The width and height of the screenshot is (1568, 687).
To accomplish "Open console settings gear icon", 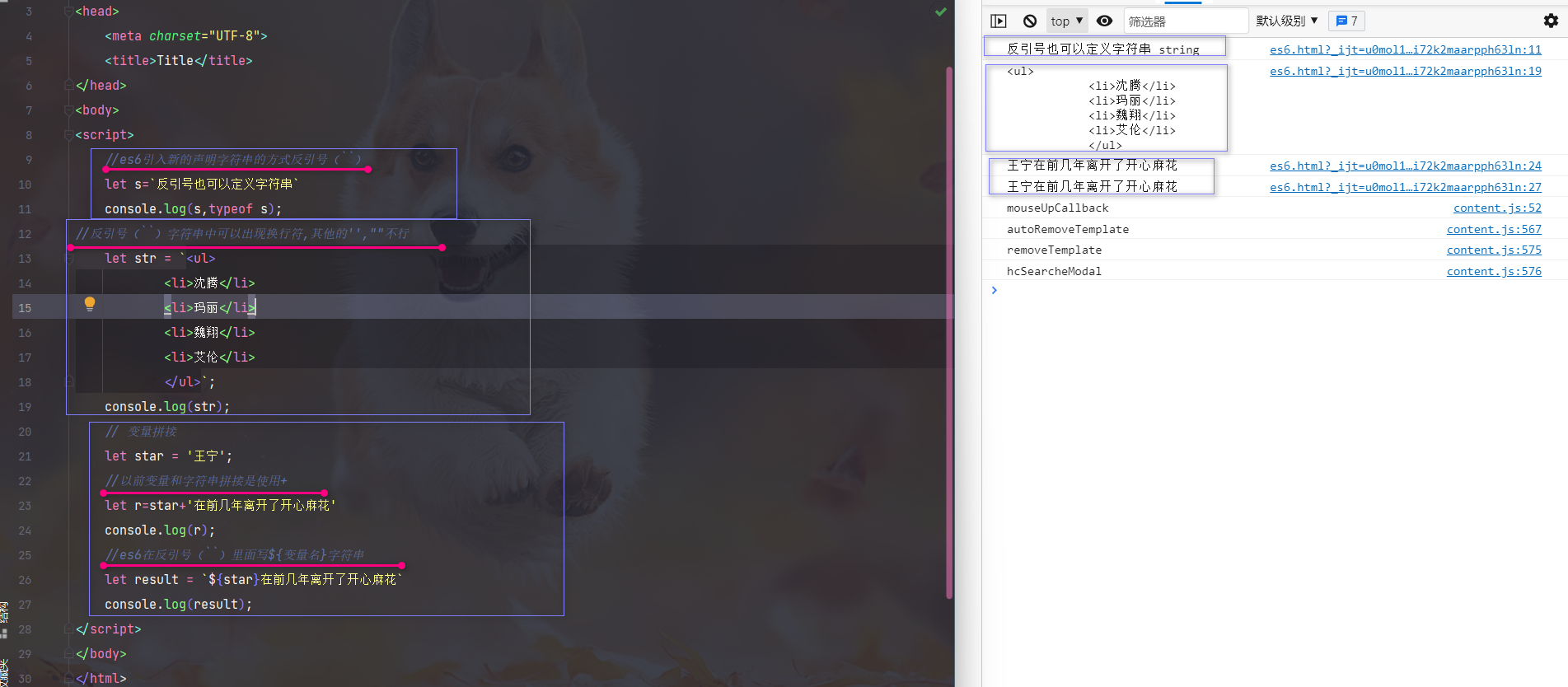I will (1551, 21).
